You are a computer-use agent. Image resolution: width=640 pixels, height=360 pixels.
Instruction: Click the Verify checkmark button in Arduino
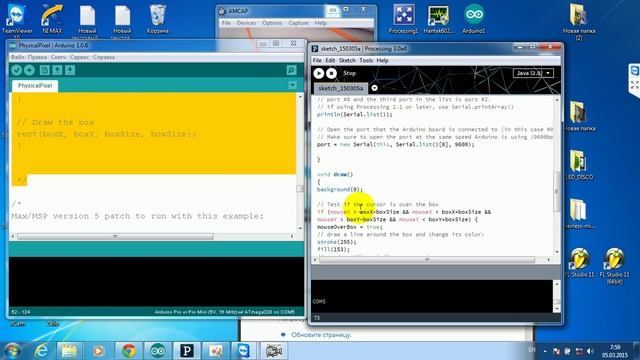click(x=16, y=70)
